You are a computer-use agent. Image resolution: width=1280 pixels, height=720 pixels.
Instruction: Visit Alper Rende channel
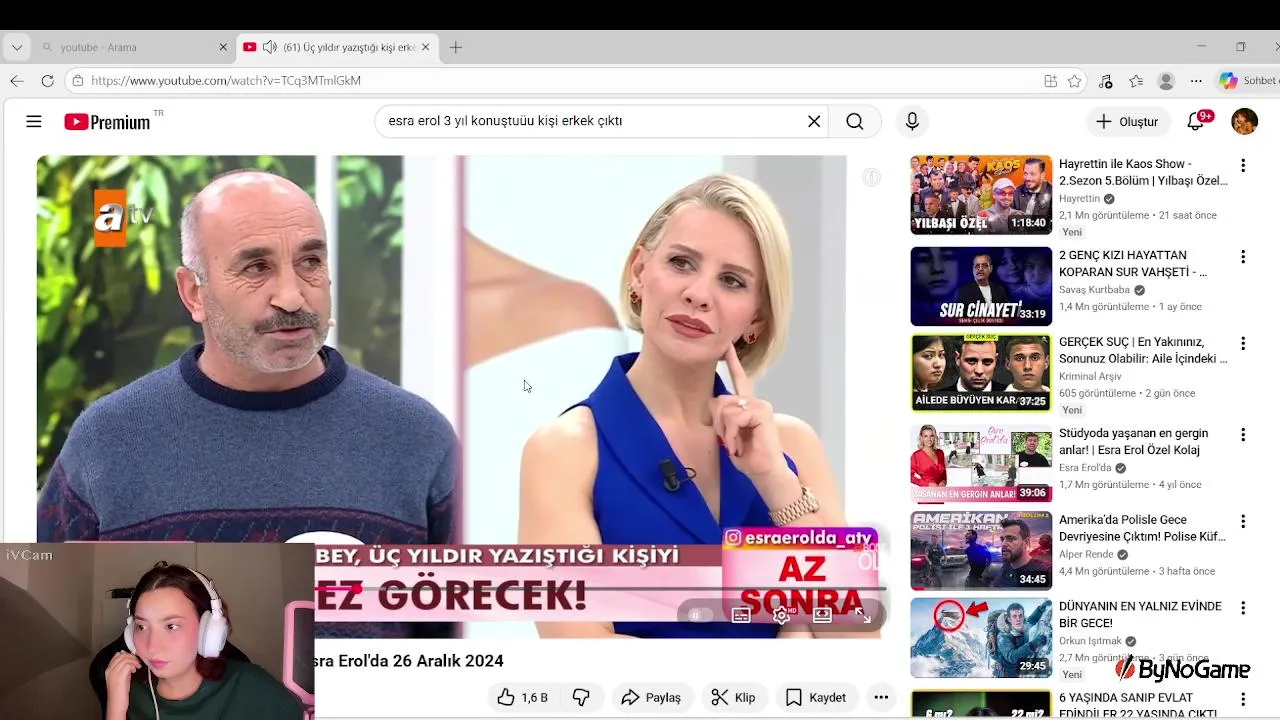[1086, 554]
